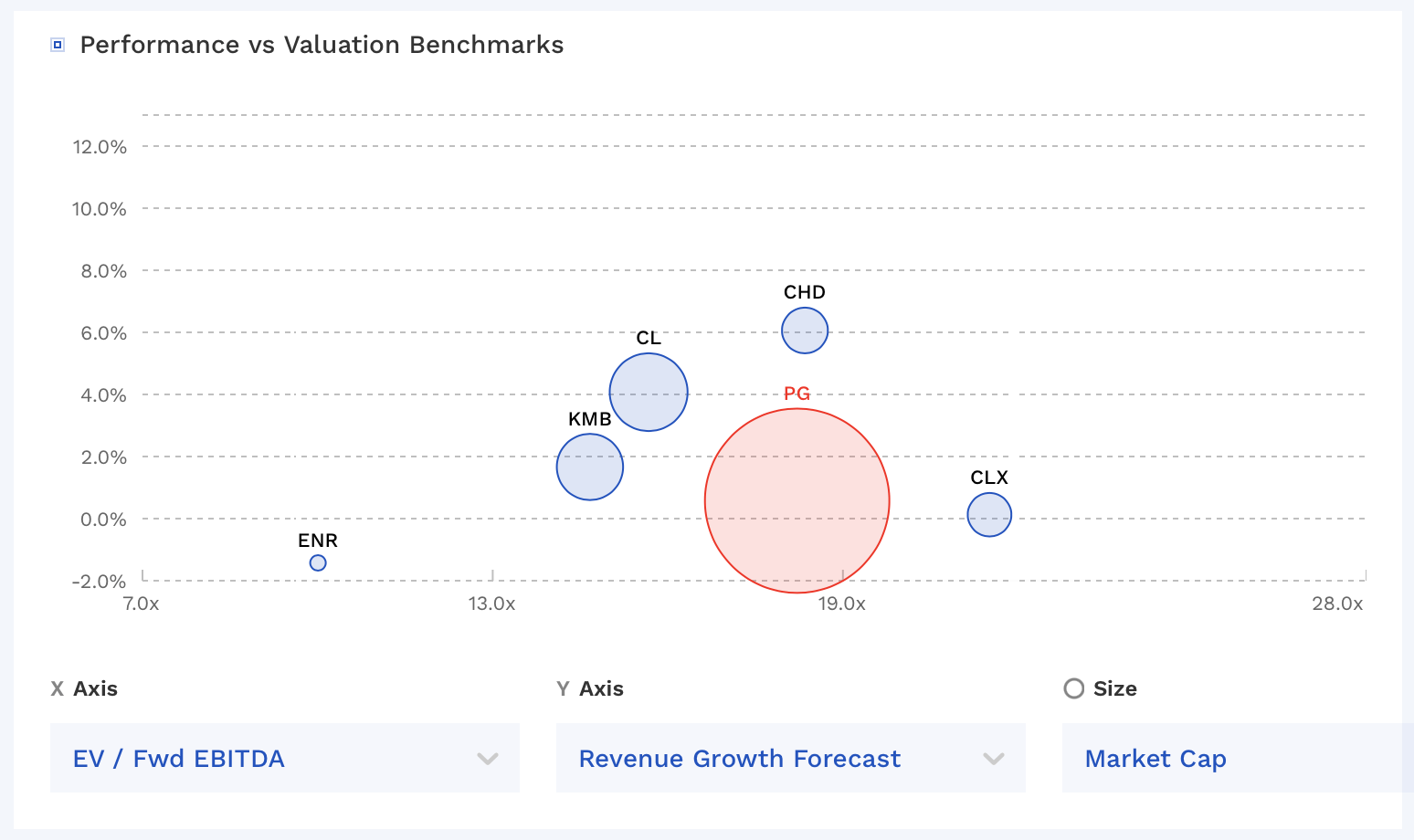Click the Performance vs Valuation Benchmarks title
Viewport: 1414px width, 840px height.
tap(322, 45)
